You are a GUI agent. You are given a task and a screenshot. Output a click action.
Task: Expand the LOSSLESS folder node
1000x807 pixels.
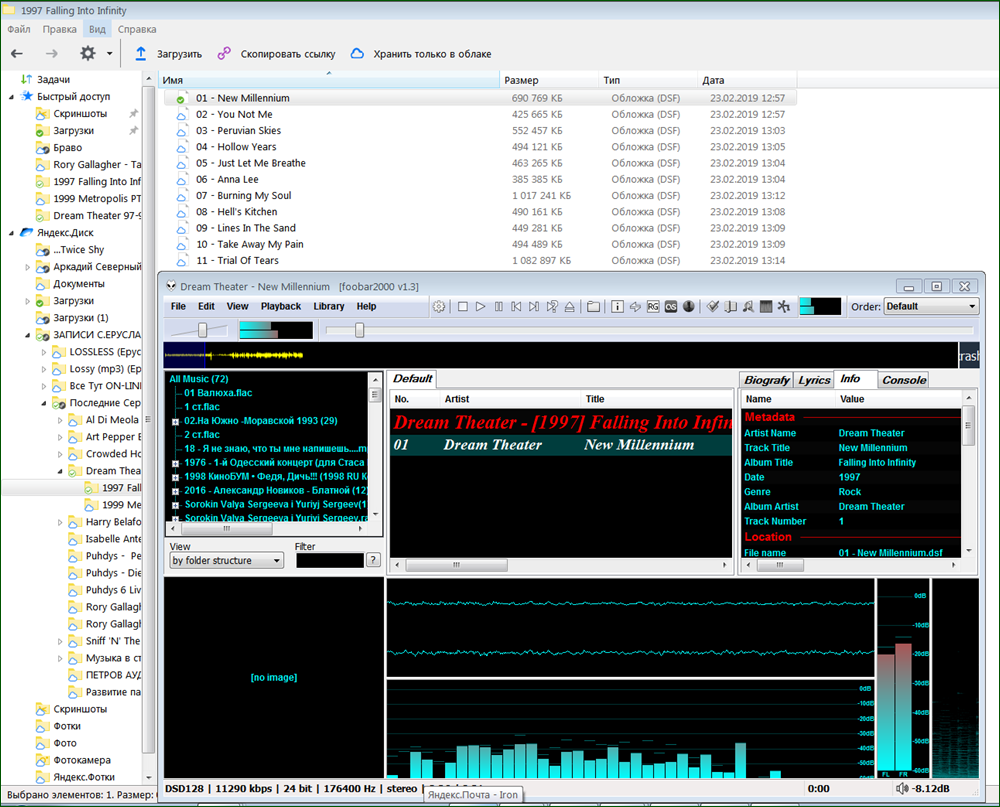click(x=44, y=352)
